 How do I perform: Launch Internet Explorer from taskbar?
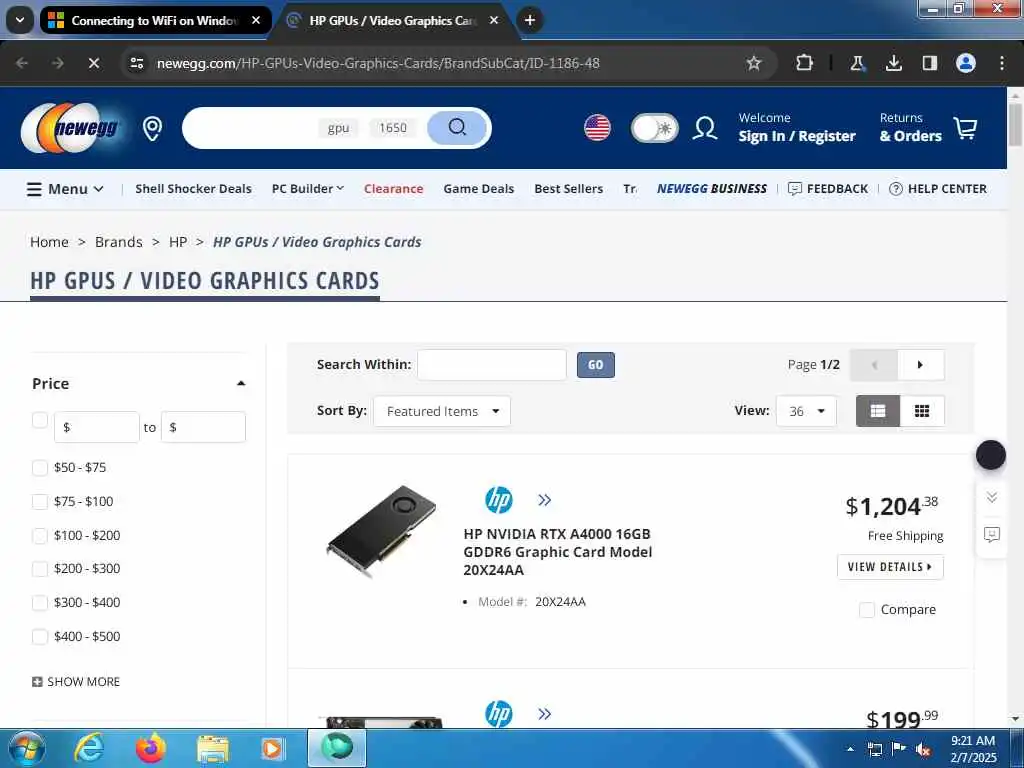click(x=89, y=748)
